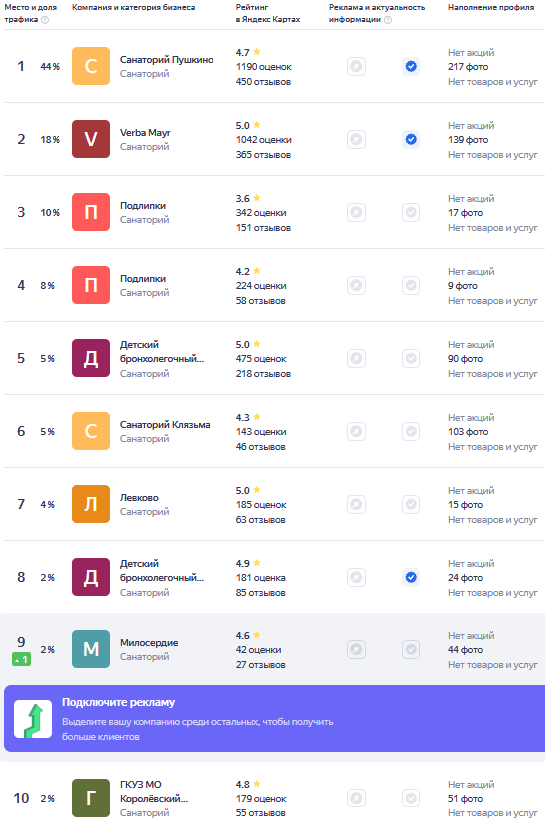
Task: Click the blue verified checkmark for Verba Mayr
Action: coord(411,139)
